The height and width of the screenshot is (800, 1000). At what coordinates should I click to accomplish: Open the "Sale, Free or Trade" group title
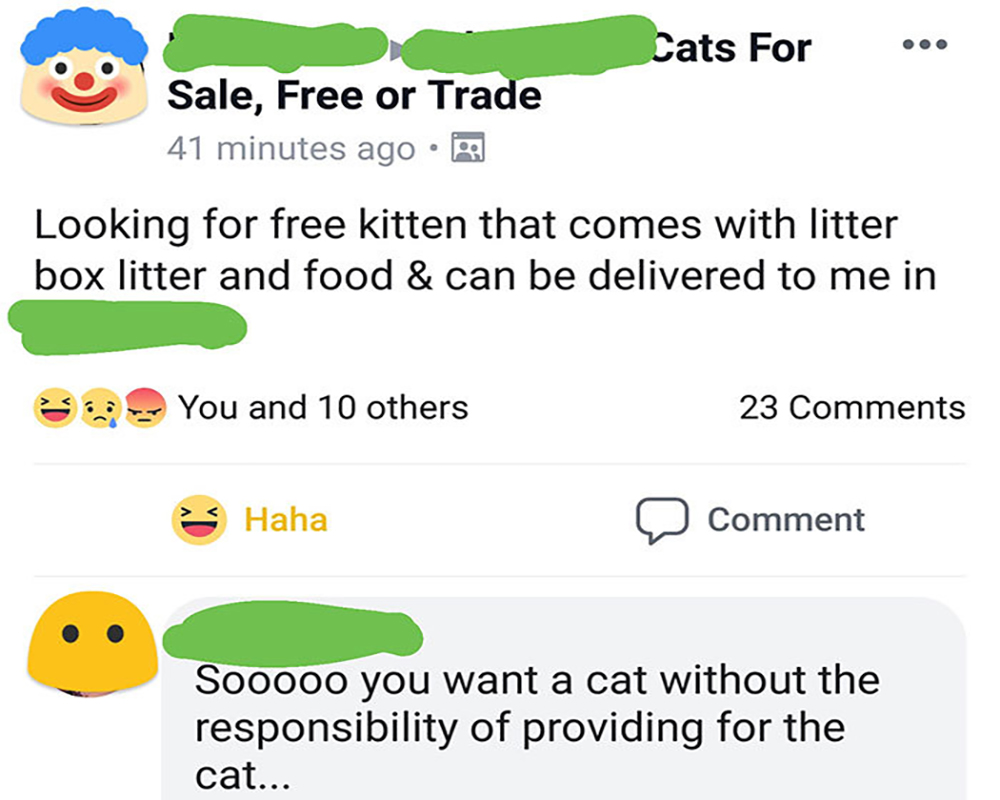click(354, 96)
